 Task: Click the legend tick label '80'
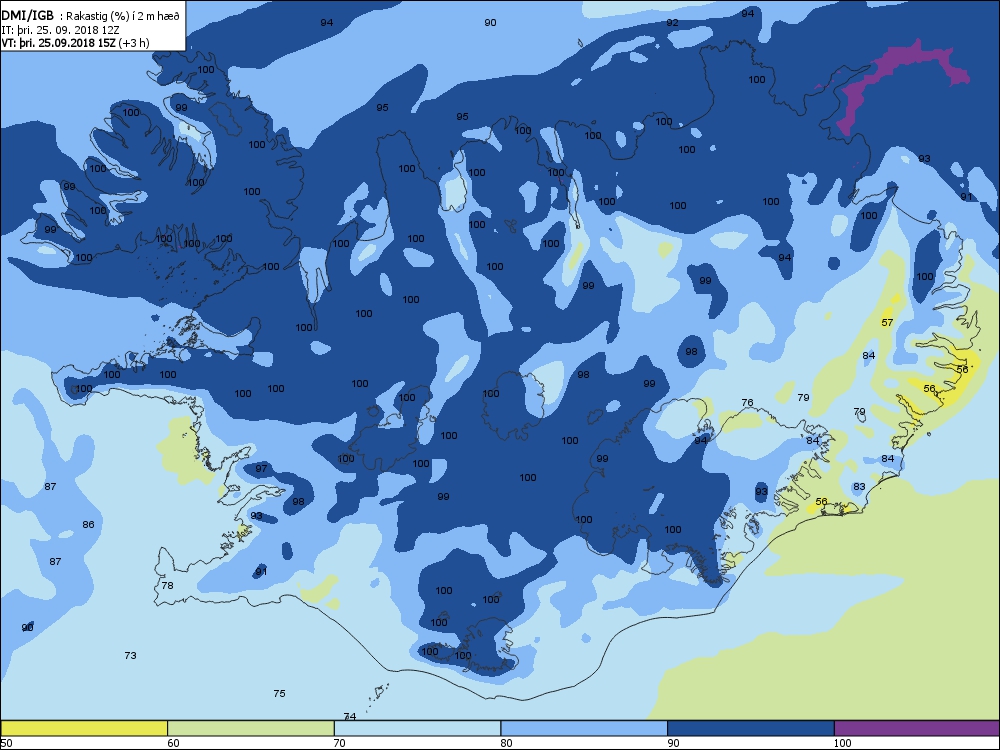coord(506,742)
